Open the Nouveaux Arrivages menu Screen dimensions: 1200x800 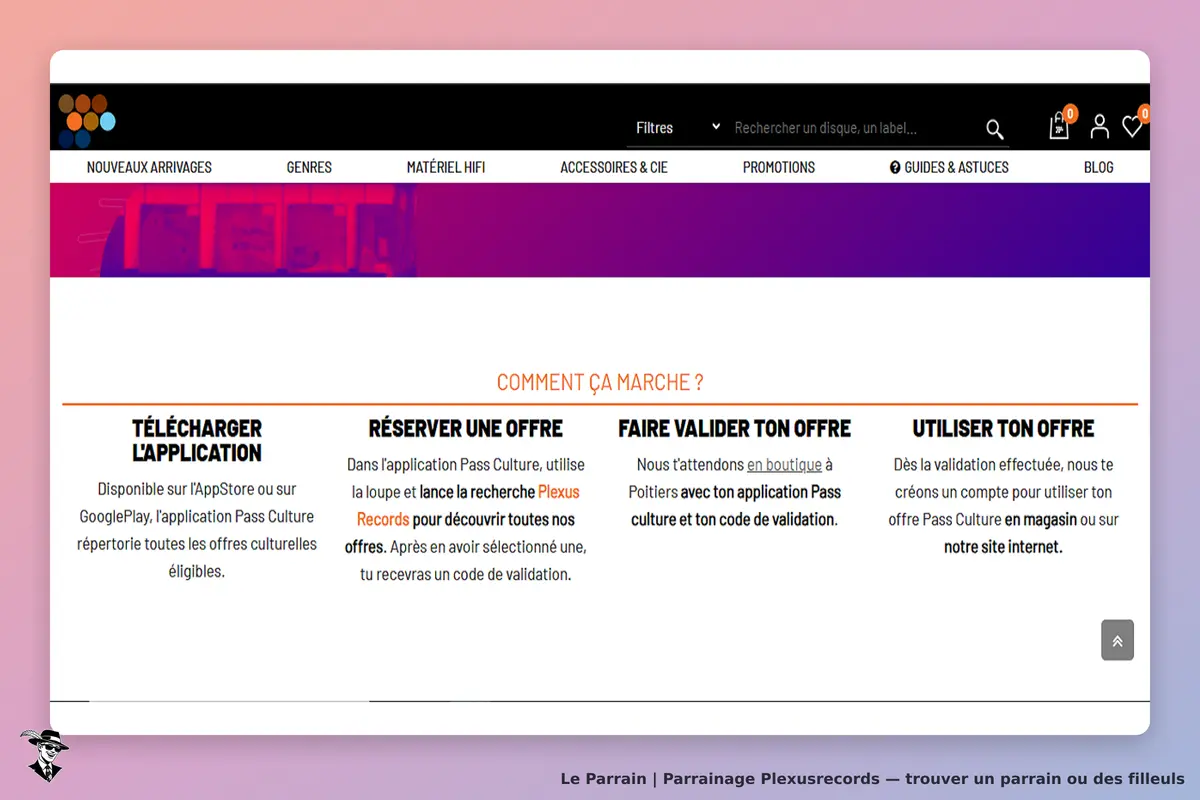pos(149,167)
